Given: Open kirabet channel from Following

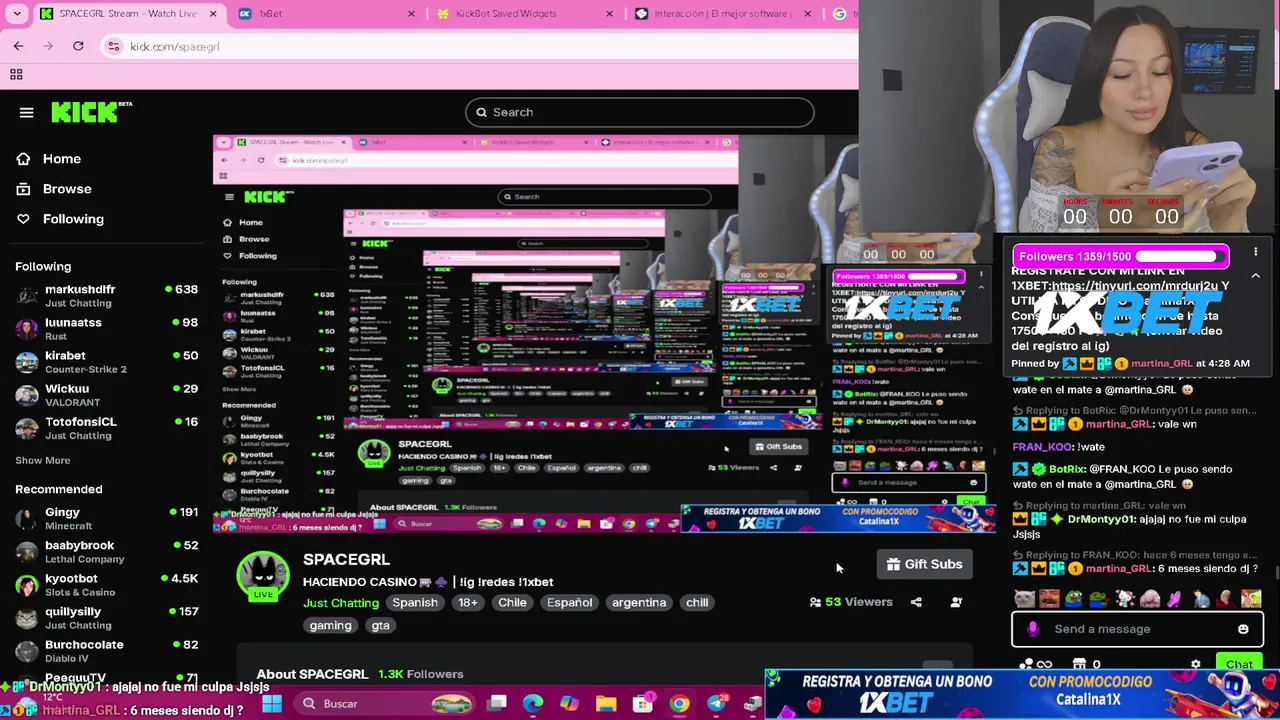Looking at the screenshot, I should click(106, 362).
